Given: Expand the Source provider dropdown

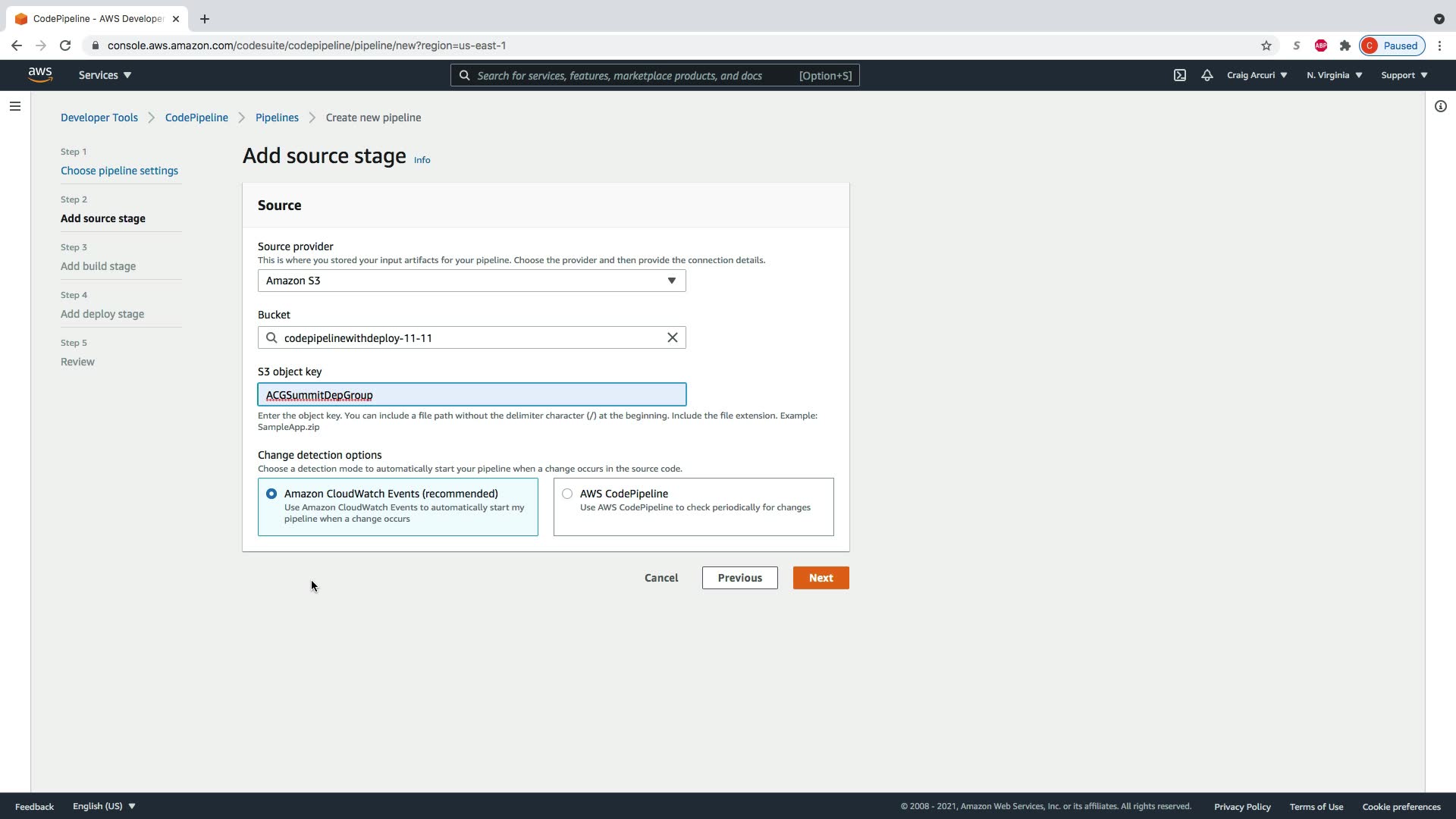Looking at the screenshot, I should pyautogui.click(x=471, y=281).
